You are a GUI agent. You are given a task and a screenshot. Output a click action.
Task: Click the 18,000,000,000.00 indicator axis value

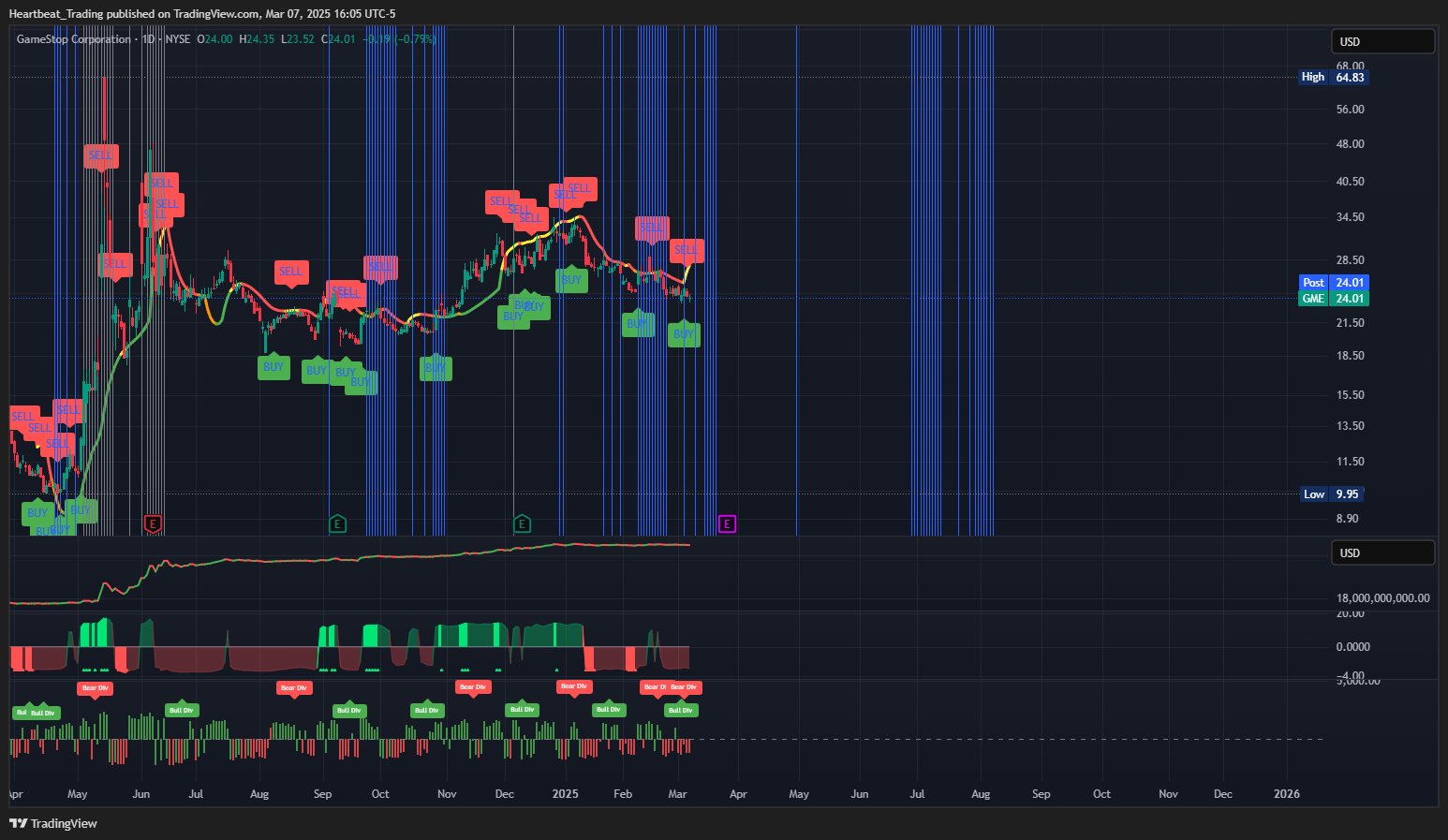coord(1382,598)
